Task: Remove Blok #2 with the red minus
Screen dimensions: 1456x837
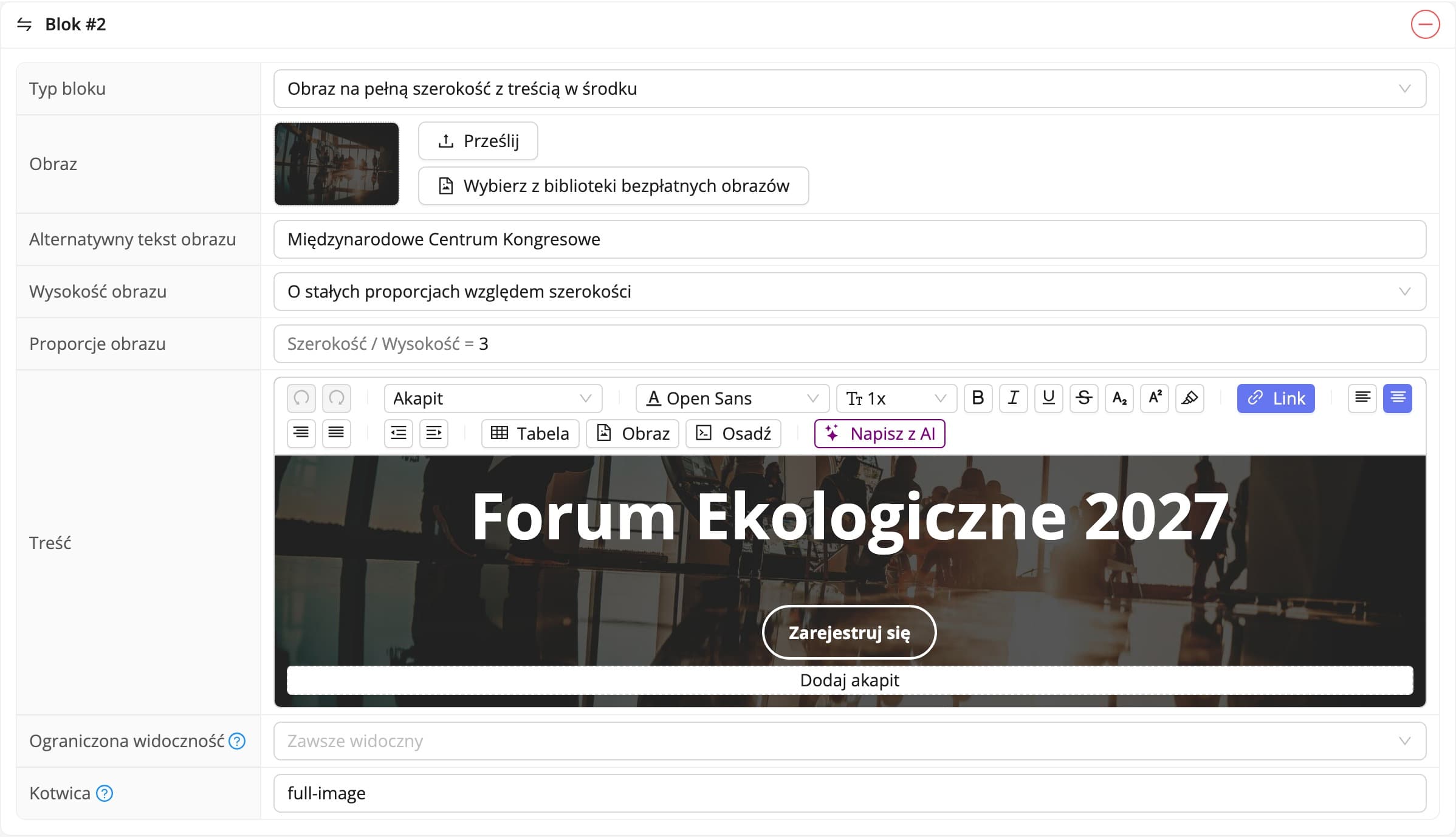Action: pyautogui.click(x=1425, y=24)
